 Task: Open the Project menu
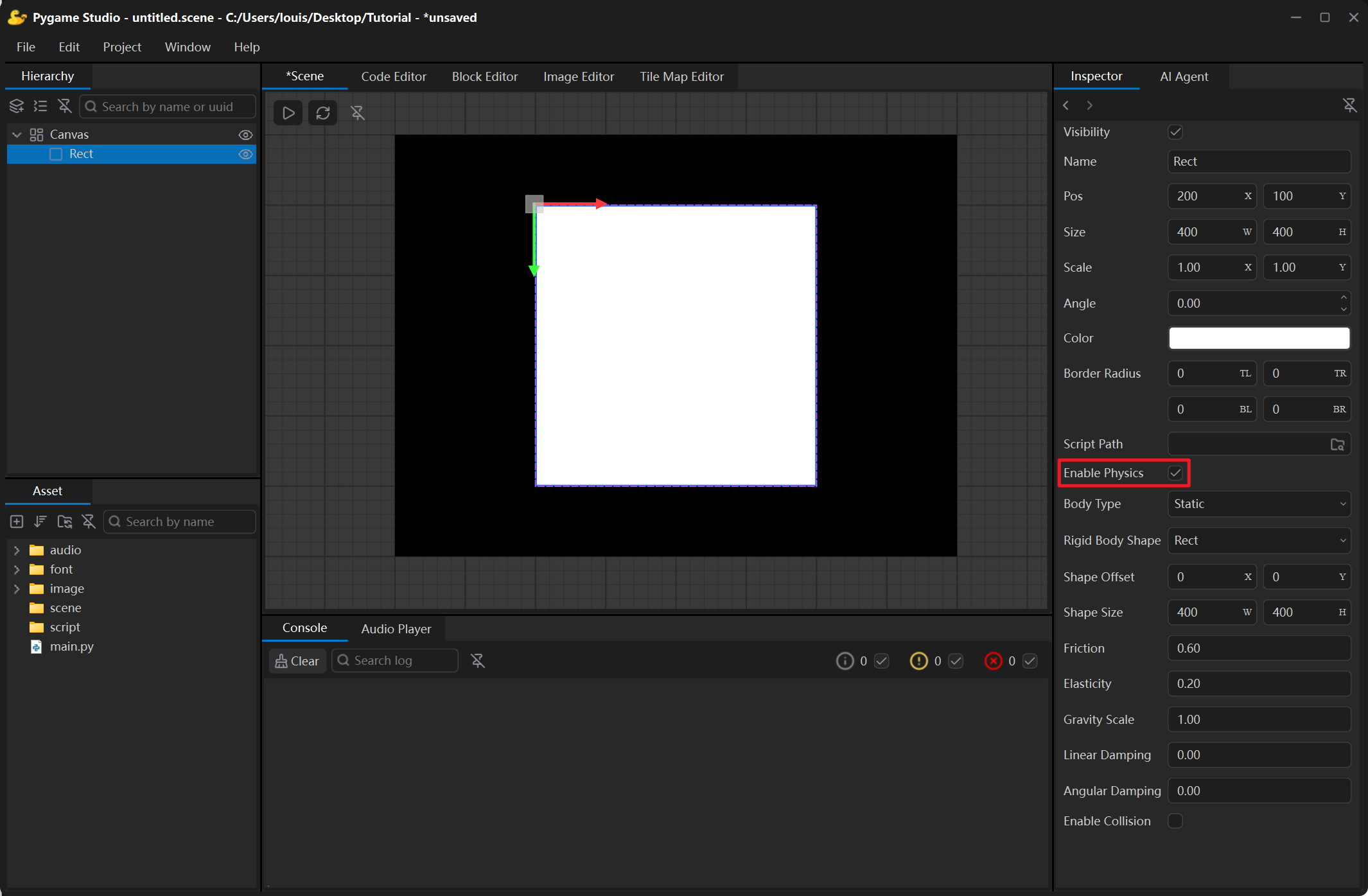tap(122, 47)
